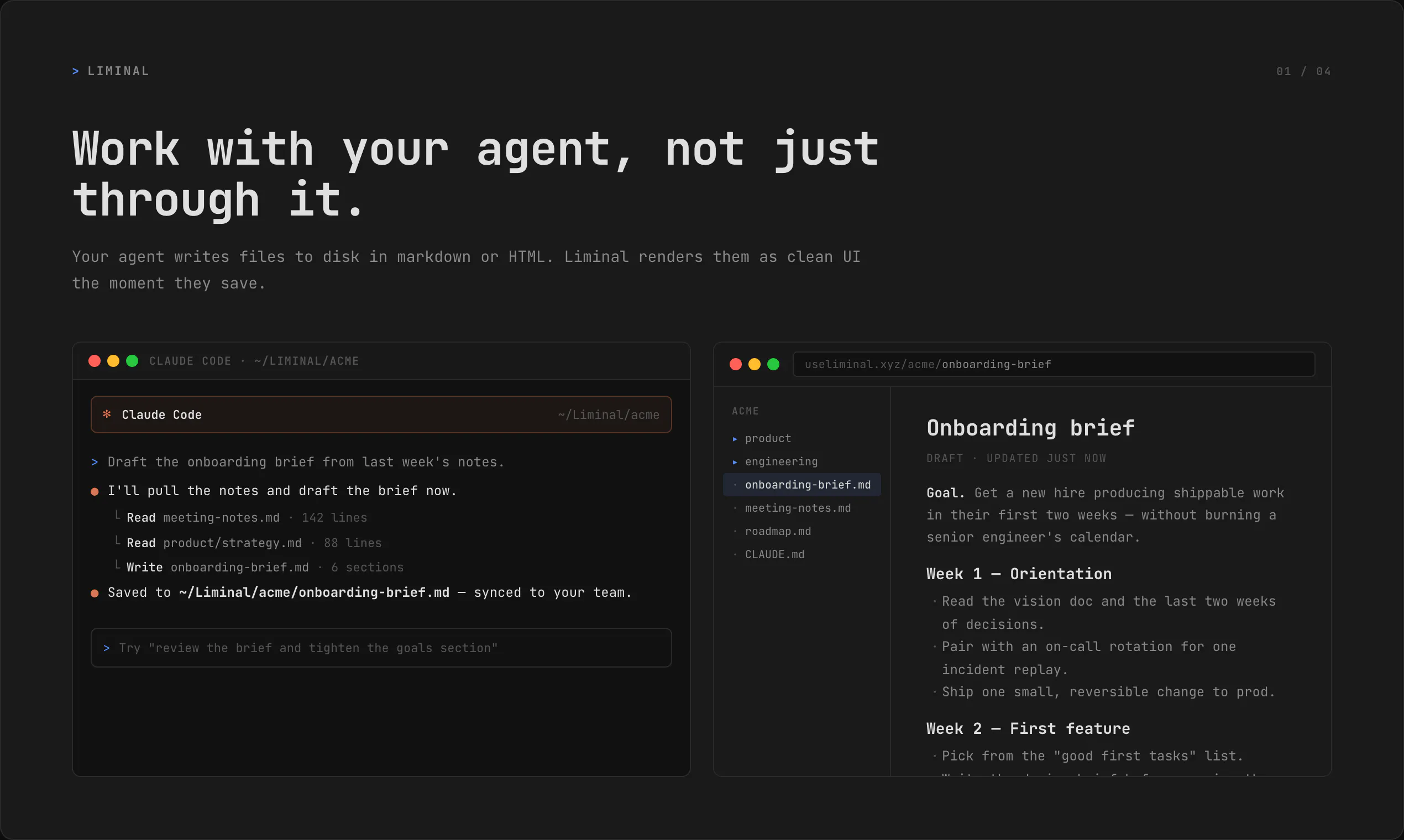Click the Goal paragraph in the brief

point(1105,515)
